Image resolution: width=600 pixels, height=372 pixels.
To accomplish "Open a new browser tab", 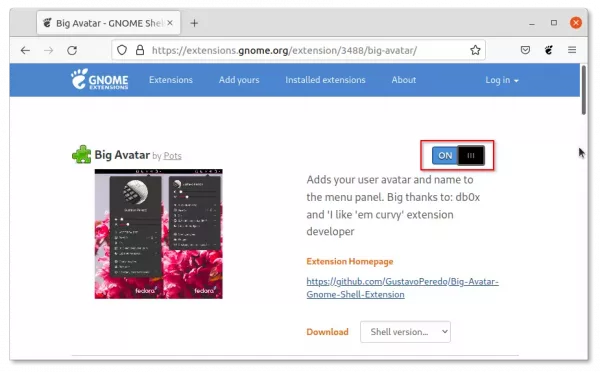I will click(x=194, y=23).
